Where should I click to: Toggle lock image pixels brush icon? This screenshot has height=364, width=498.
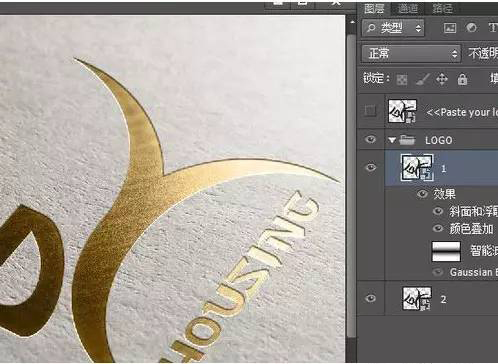coord(422,80)
